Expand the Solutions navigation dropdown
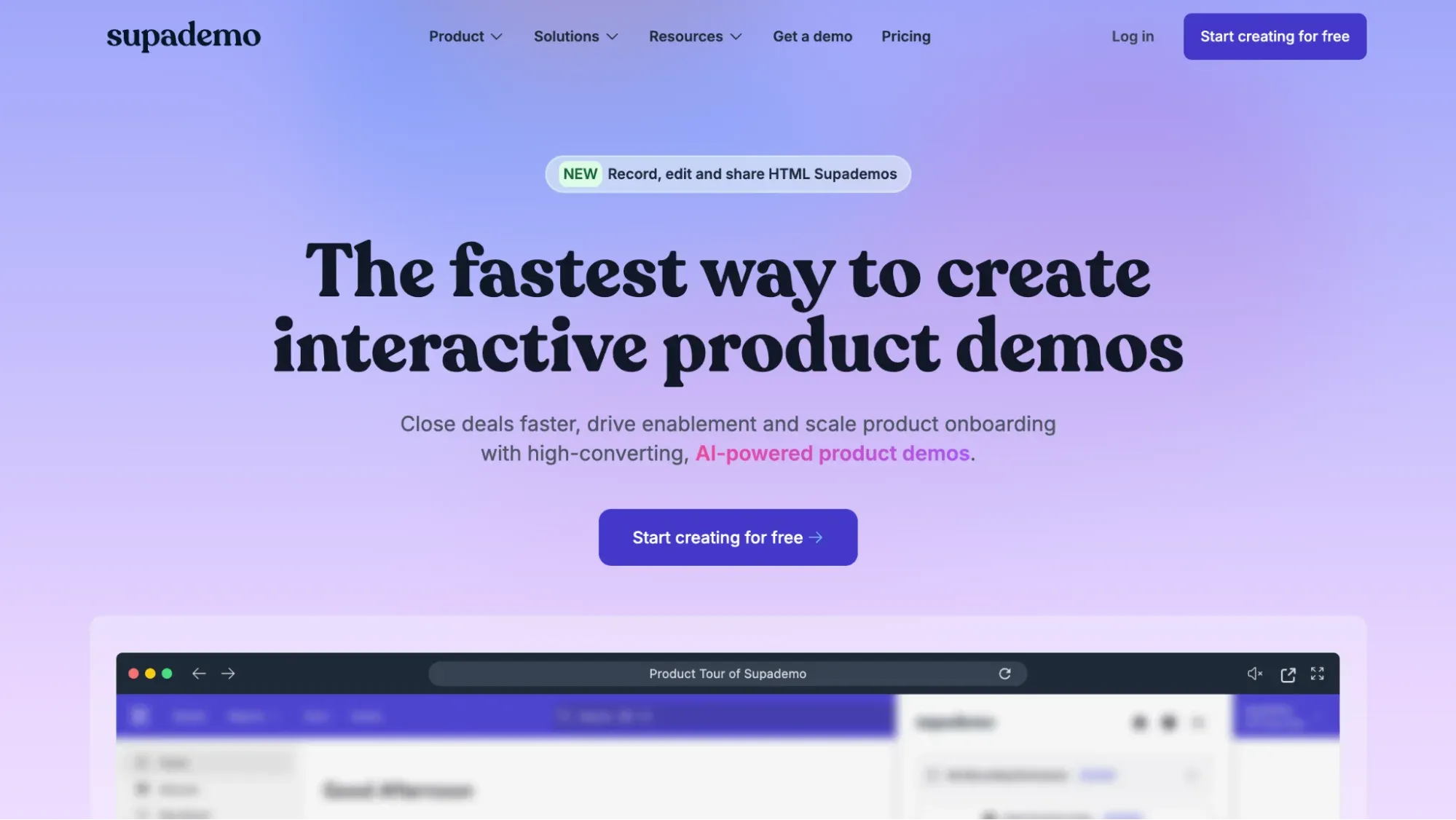This screenshot has height=820, width=1456. 576,36
